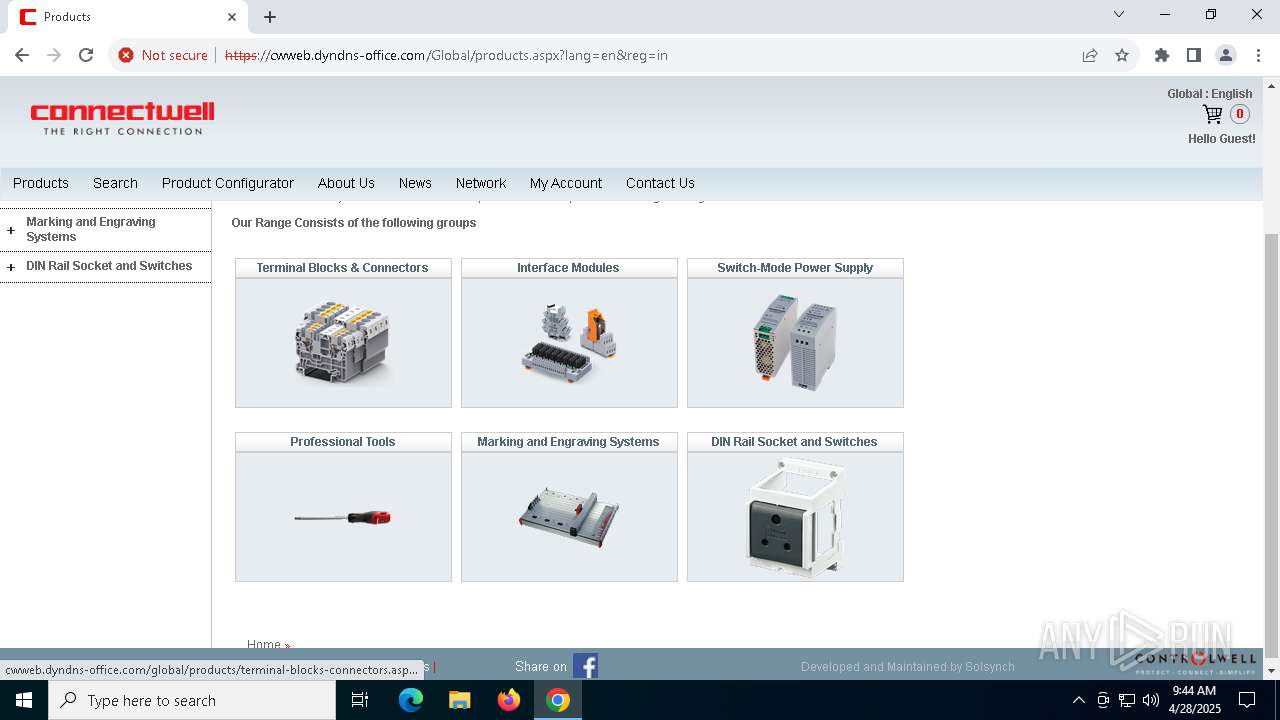
Task: Click Marking and Engraving Systems image
Action: (569, 517)
